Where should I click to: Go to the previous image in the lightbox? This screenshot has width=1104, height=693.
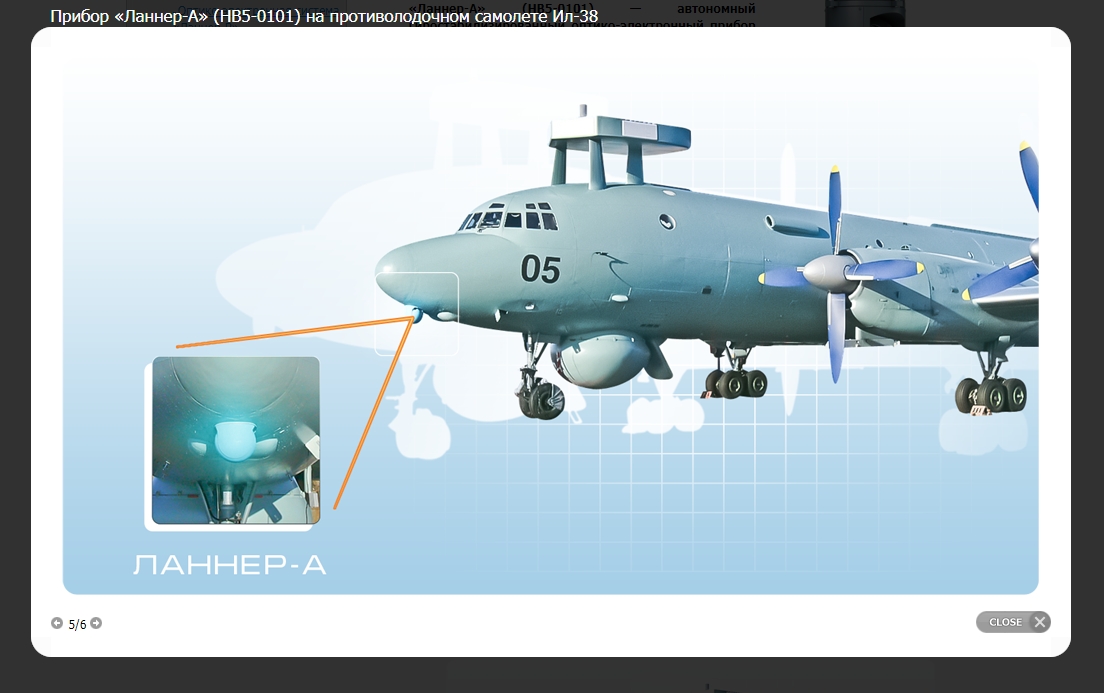[x=57, y=623]
